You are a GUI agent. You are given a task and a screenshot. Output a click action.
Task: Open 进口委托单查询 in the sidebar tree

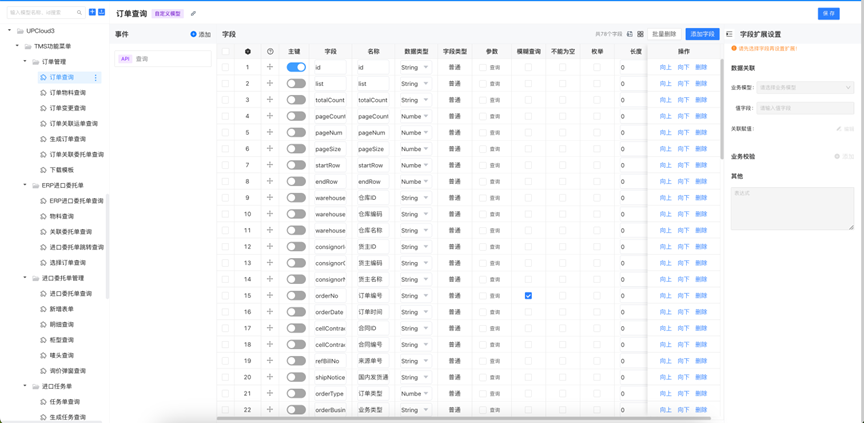click(x=71, y=294)
